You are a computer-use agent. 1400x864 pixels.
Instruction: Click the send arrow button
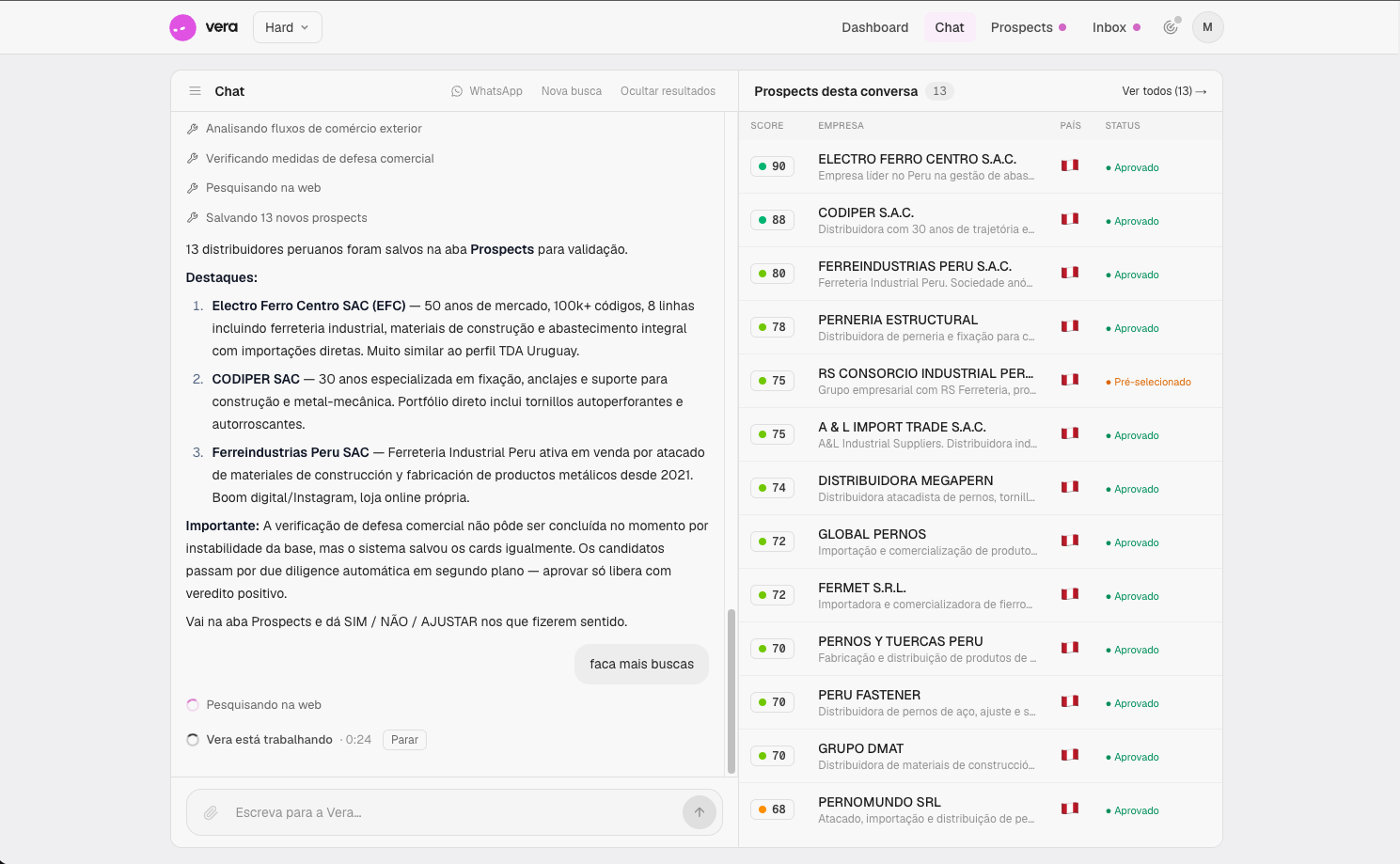coord(700,812)
